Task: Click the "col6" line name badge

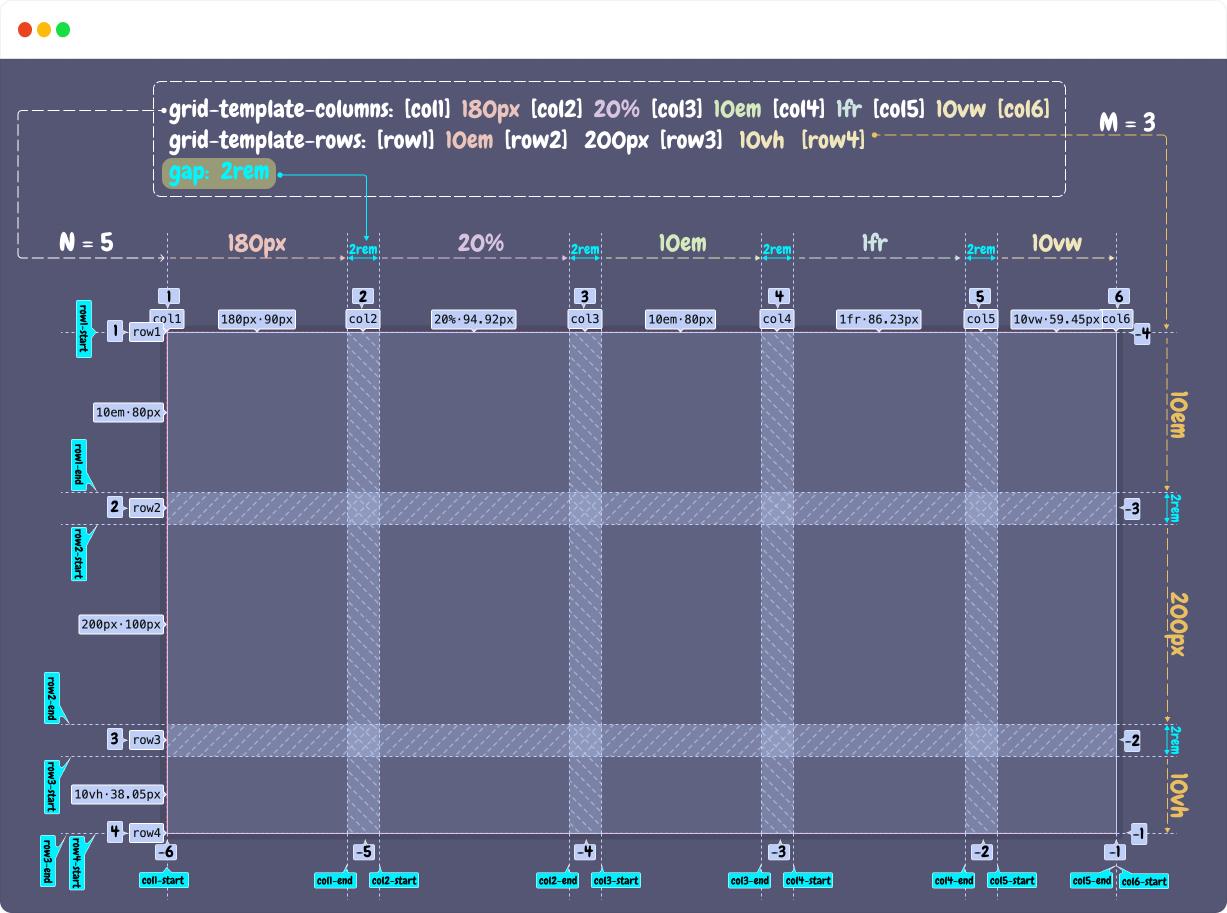Action: [1116, 319]
